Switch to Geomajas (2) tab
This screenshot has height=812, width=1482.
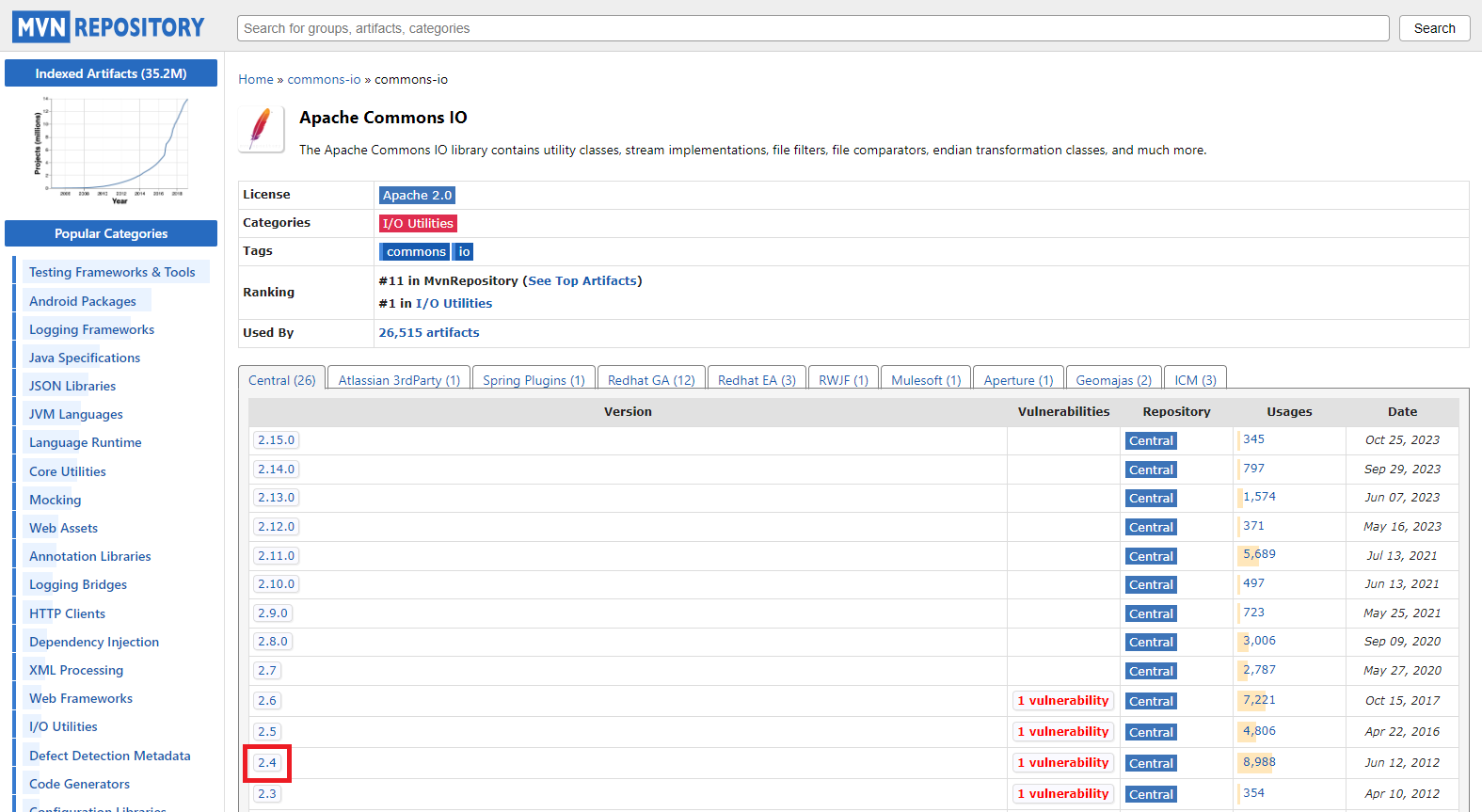coord(1113,379)
